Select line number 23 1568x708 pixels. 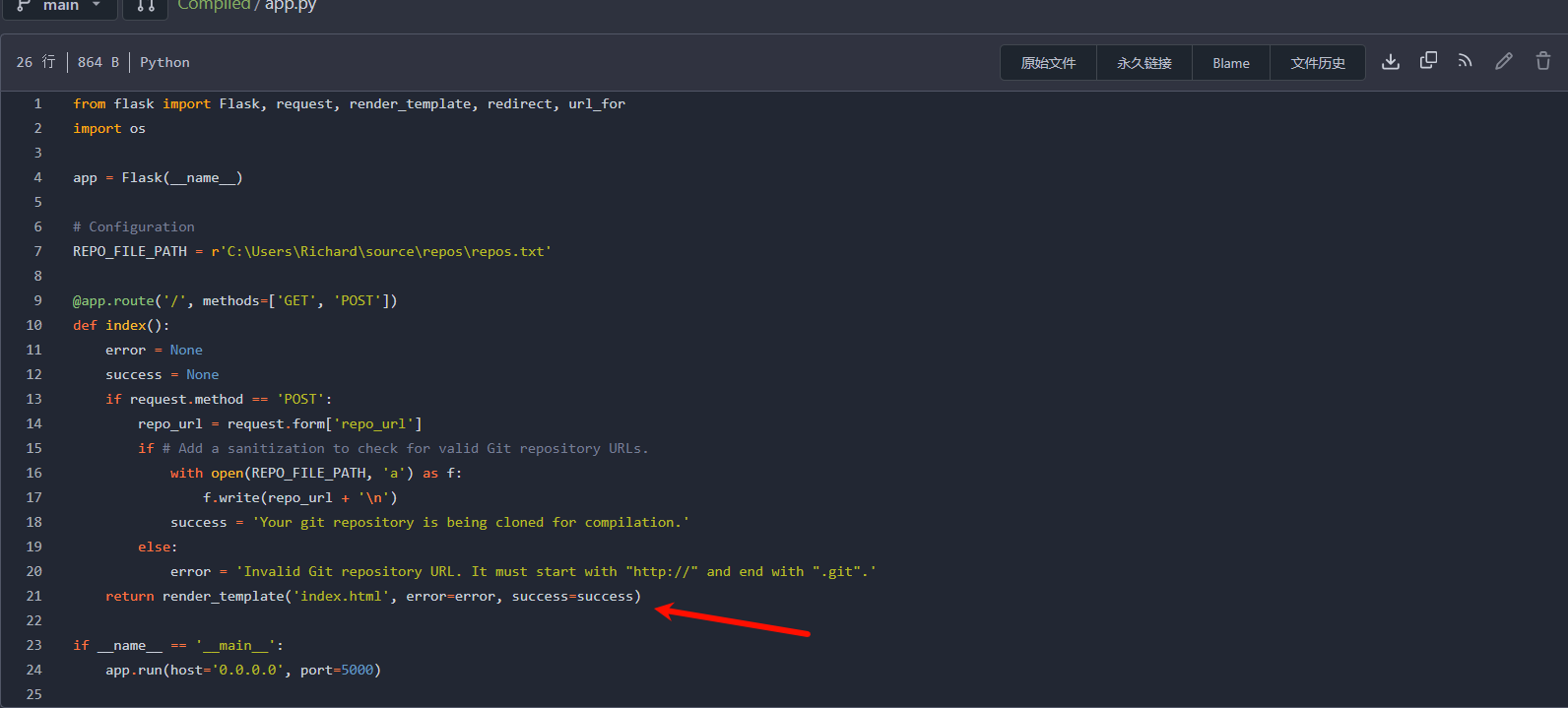click(x=34, y=645)
